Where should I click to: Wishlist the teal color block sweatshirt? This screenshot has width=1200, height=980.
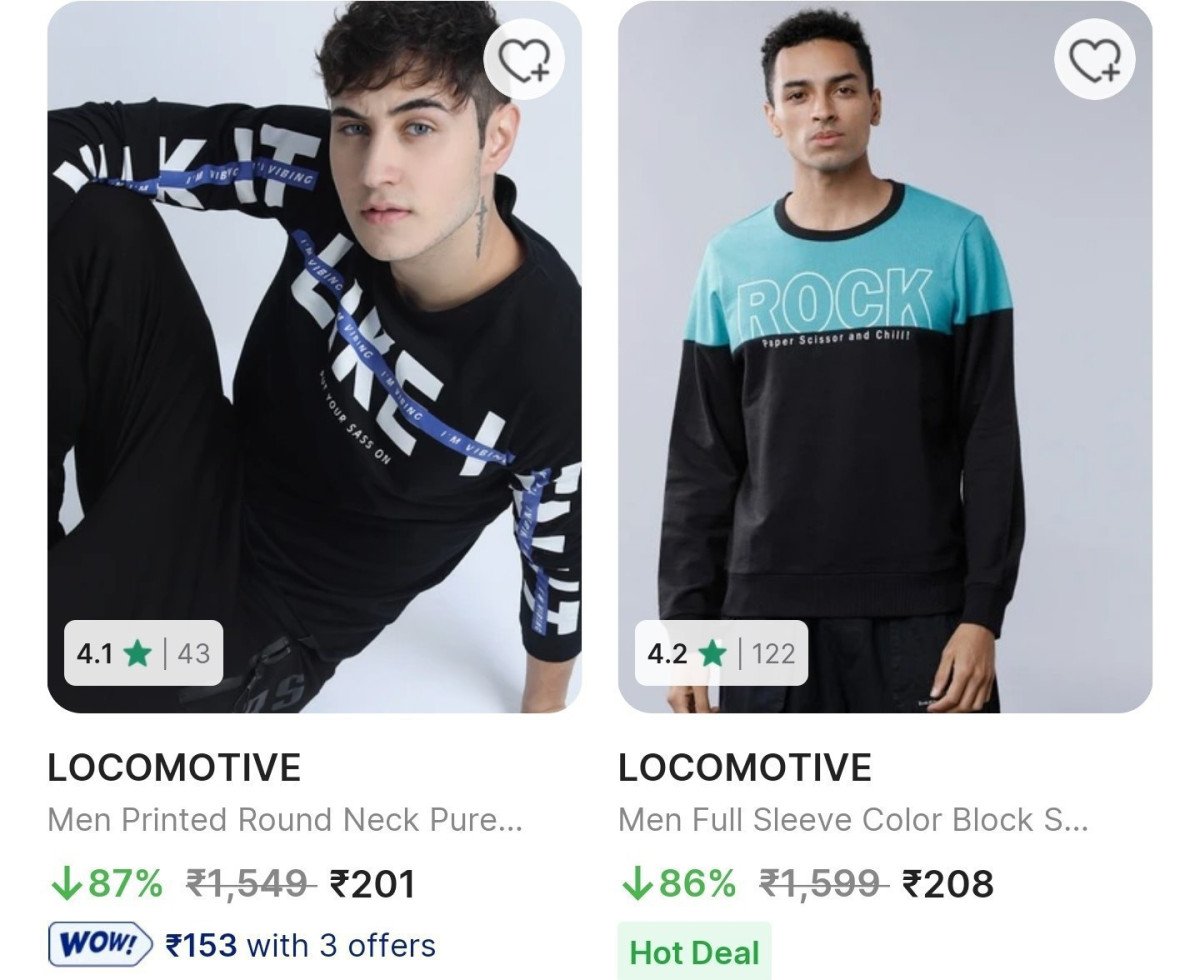click(x=1095, y=60)
